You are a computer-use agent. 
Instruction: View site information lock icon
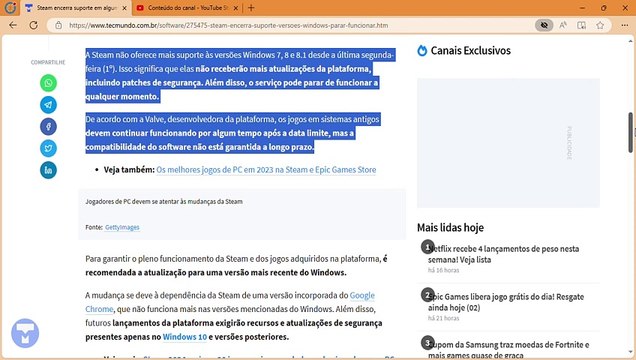coord(59,25)
